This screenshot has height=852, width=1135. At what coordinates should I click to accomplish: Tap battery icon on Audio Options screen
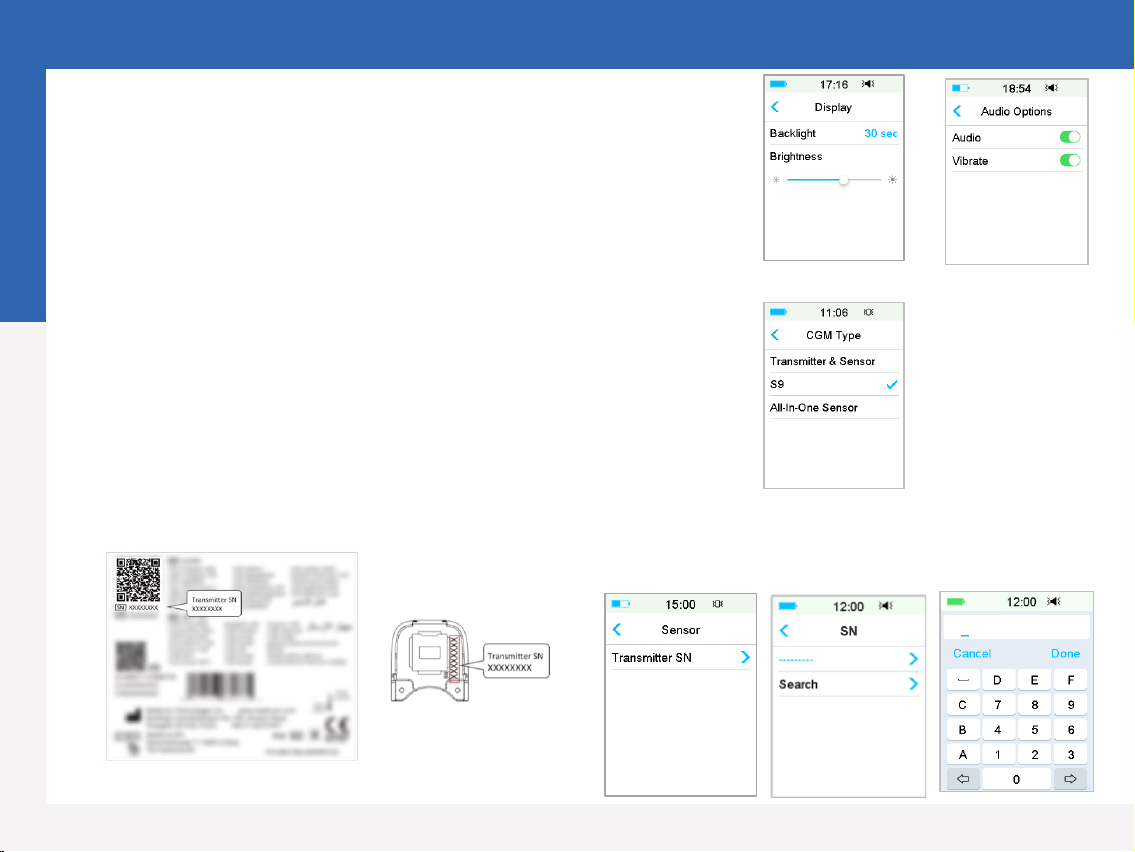960,88
